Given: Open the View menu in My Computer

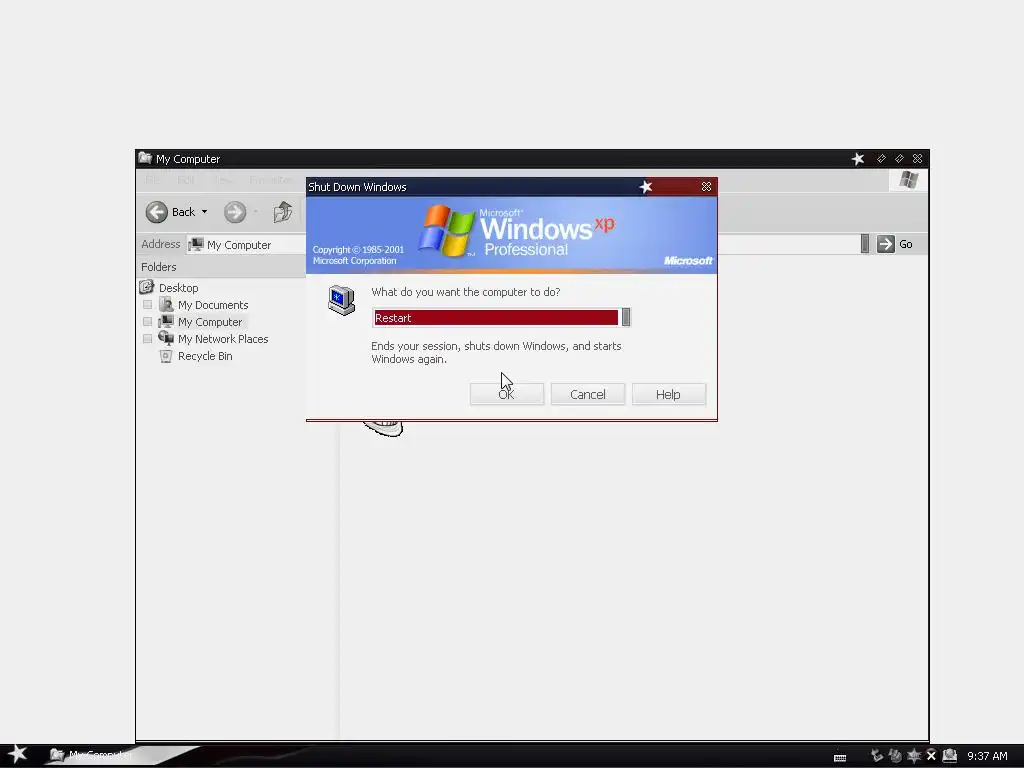Looking at the screenshot, I should 223,180.
